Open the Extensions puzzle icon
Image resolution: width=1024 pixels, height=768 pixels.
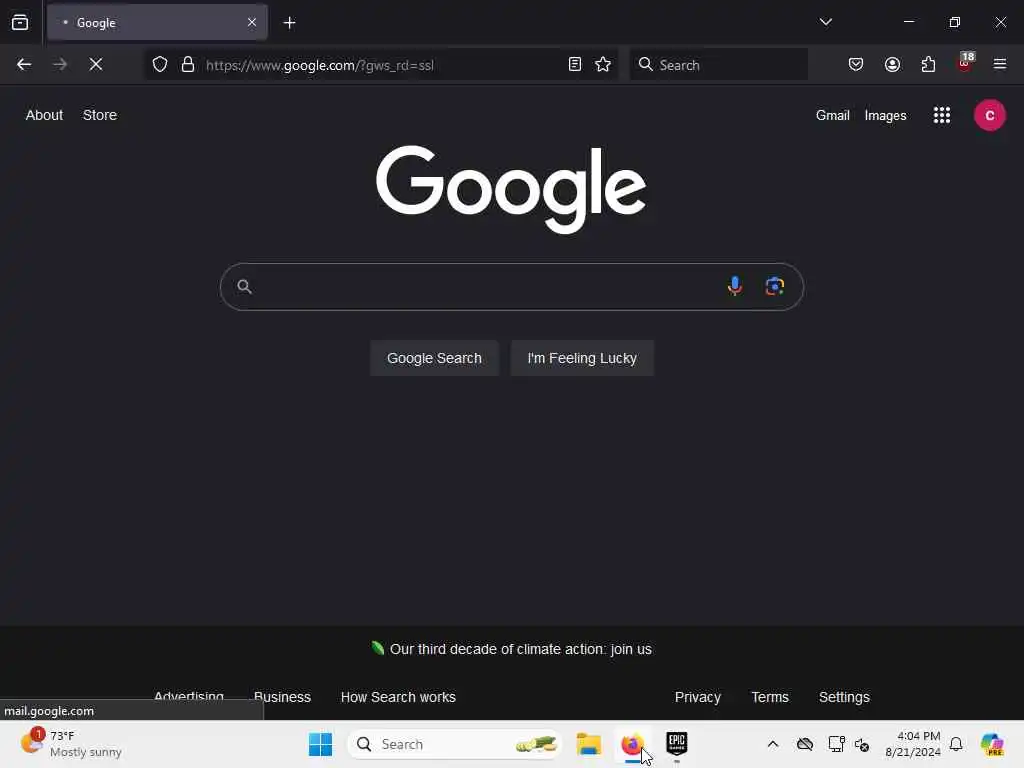pyautogui.click(x=928, y=64)
